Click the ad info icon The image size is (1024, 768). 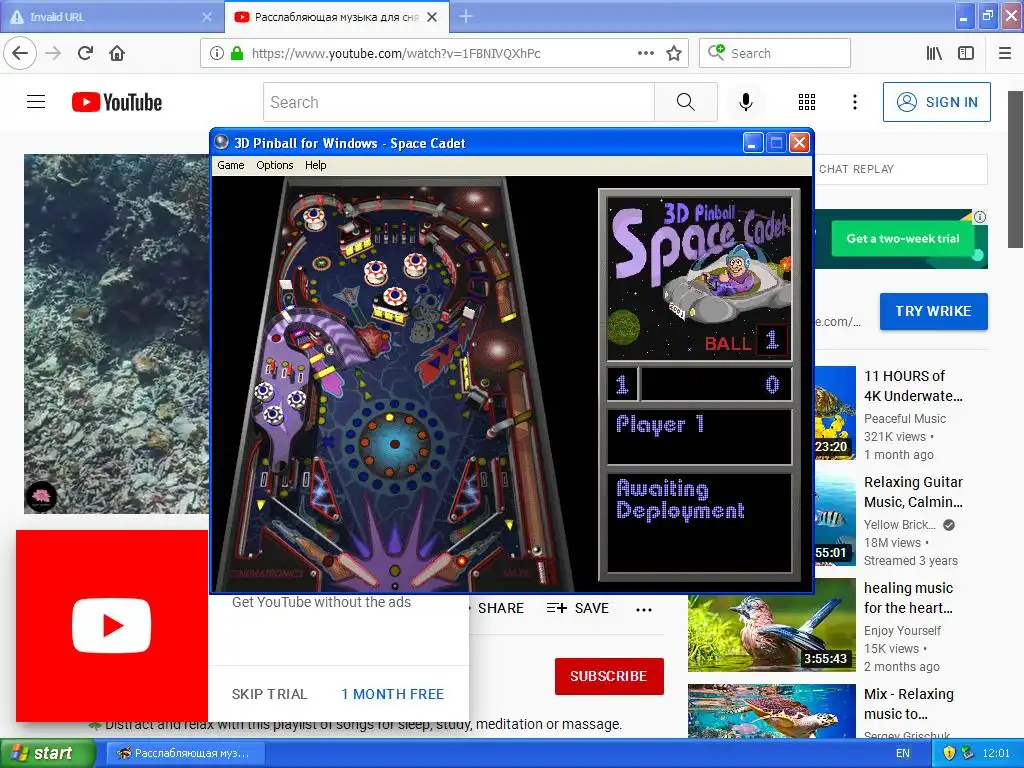(980, 217)
